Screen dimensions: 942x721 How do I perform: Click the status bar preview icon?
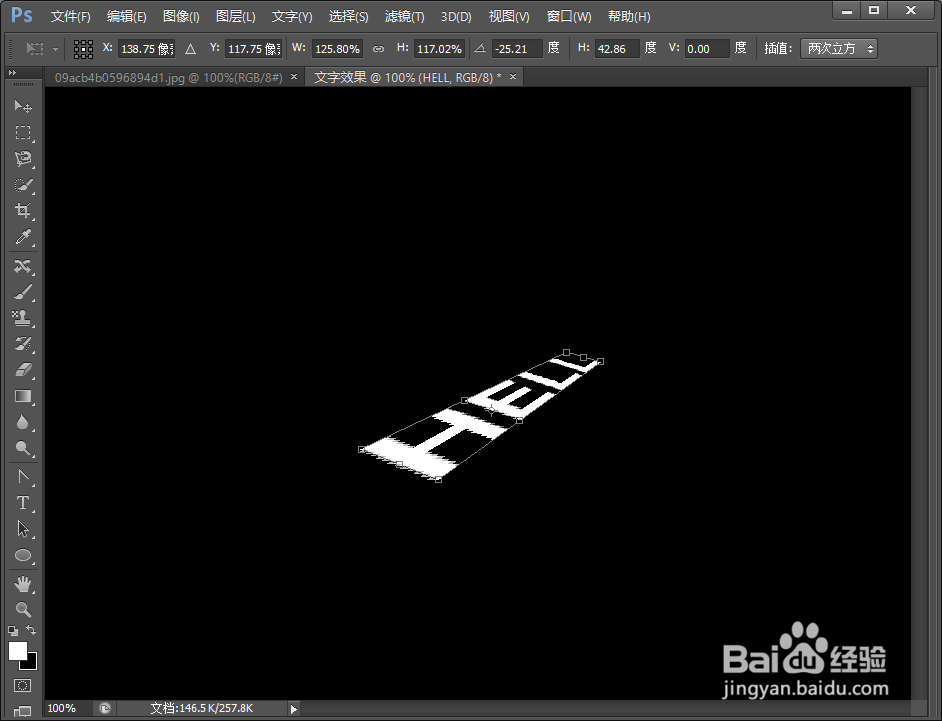105,708
